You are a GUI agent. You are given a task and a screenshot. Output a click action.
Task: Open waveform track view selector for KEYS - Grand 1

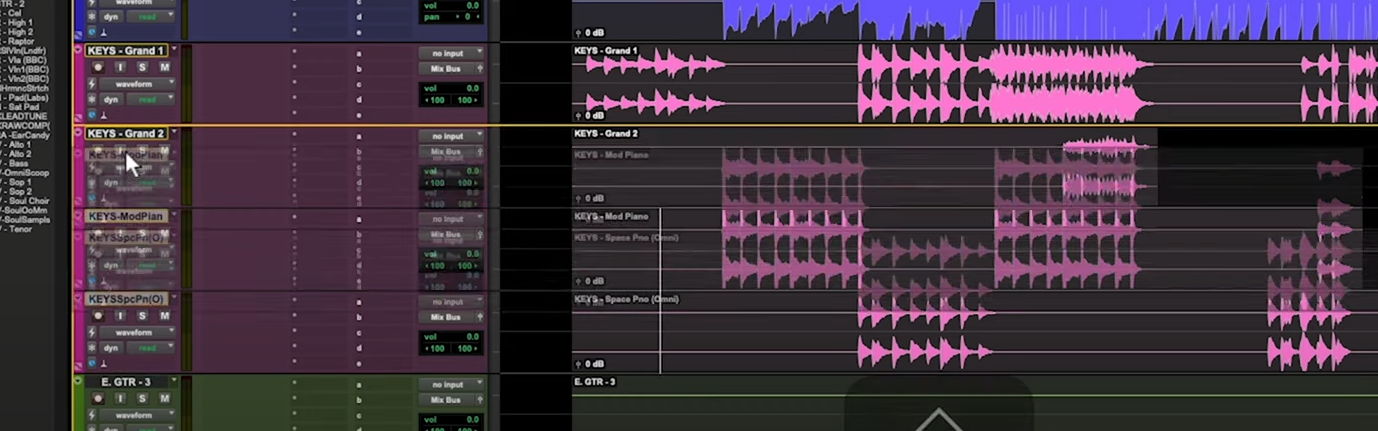coord(138,84)
